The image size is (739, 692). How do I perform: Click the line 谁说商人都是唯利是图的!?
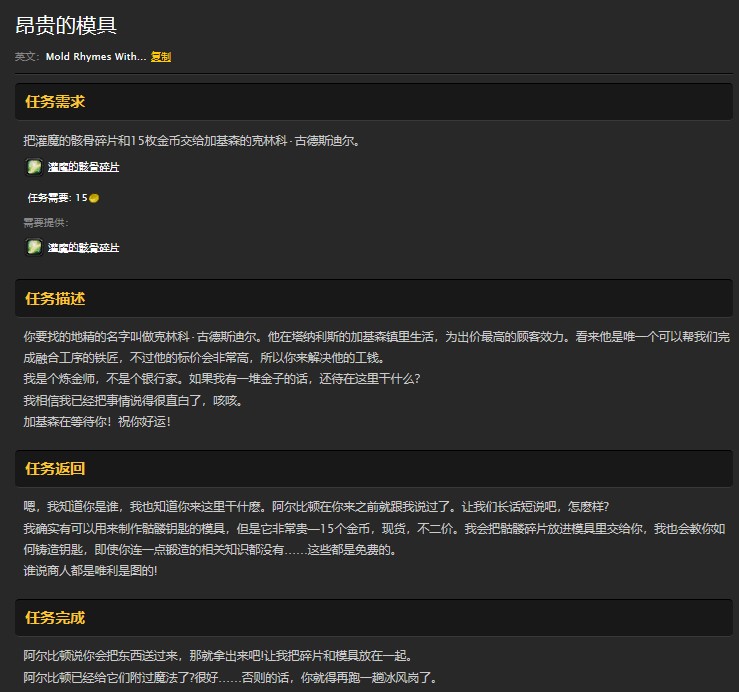(90, 570)
